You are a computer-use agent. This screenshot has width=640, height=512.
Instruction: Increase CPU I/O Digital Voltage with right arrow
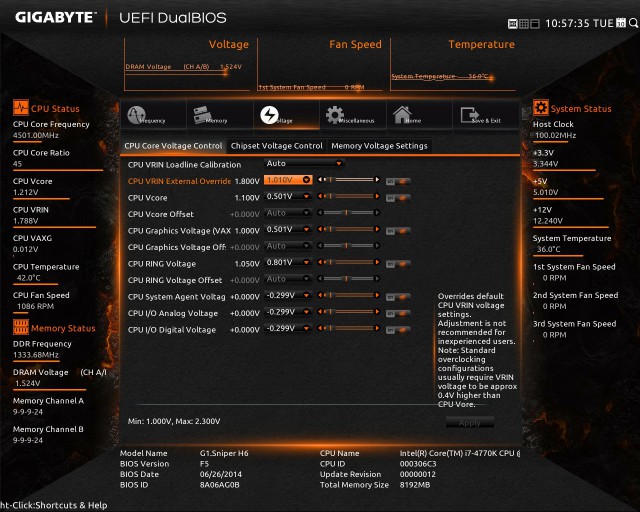point(377,328)
